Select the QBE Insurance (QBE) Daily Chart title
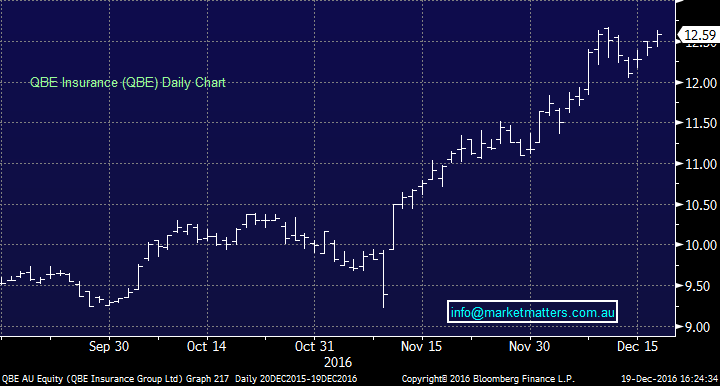The width and height of the screenshot is (720, 386). click(128, 83)
